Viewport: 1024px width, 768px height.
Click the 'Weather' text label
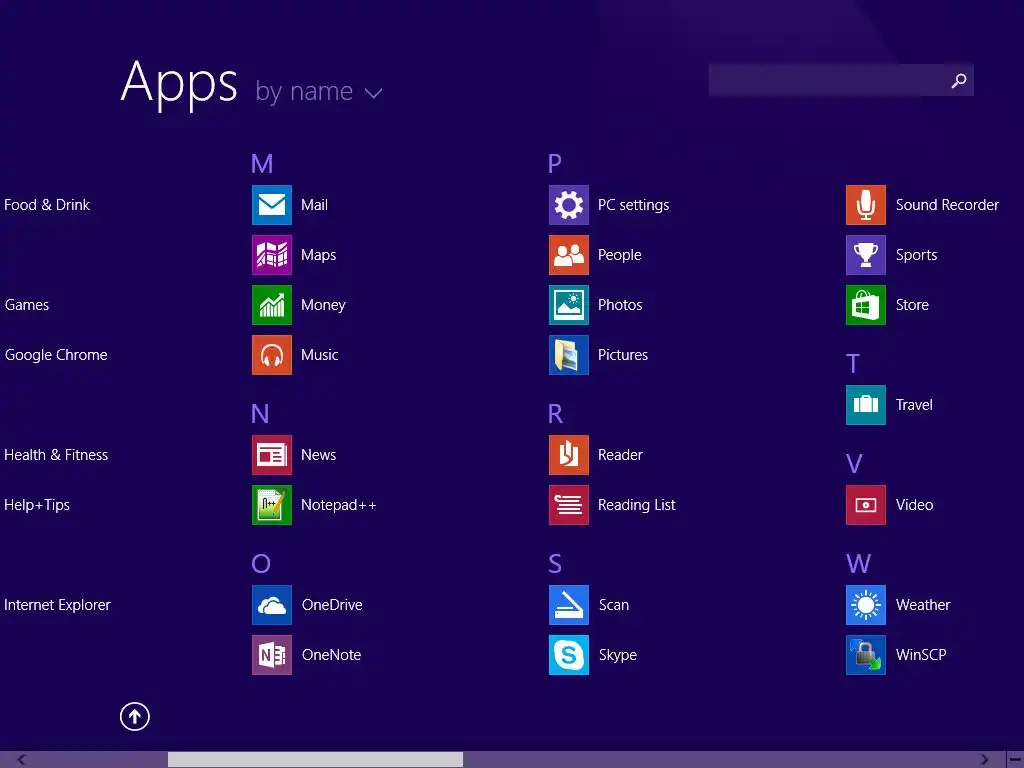923,605
